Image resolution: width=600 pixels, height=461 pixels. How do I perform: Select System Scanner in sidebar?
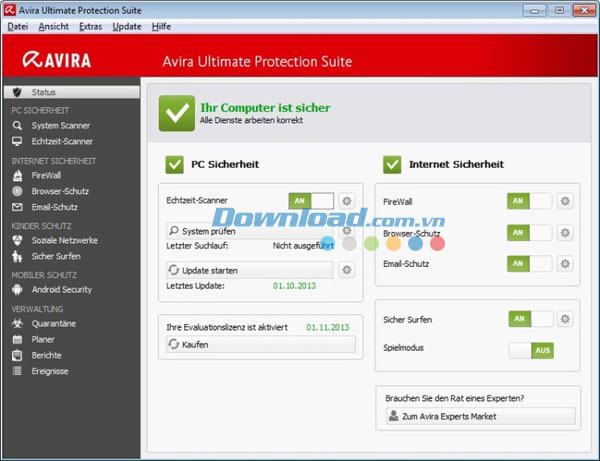coord(61,125)
